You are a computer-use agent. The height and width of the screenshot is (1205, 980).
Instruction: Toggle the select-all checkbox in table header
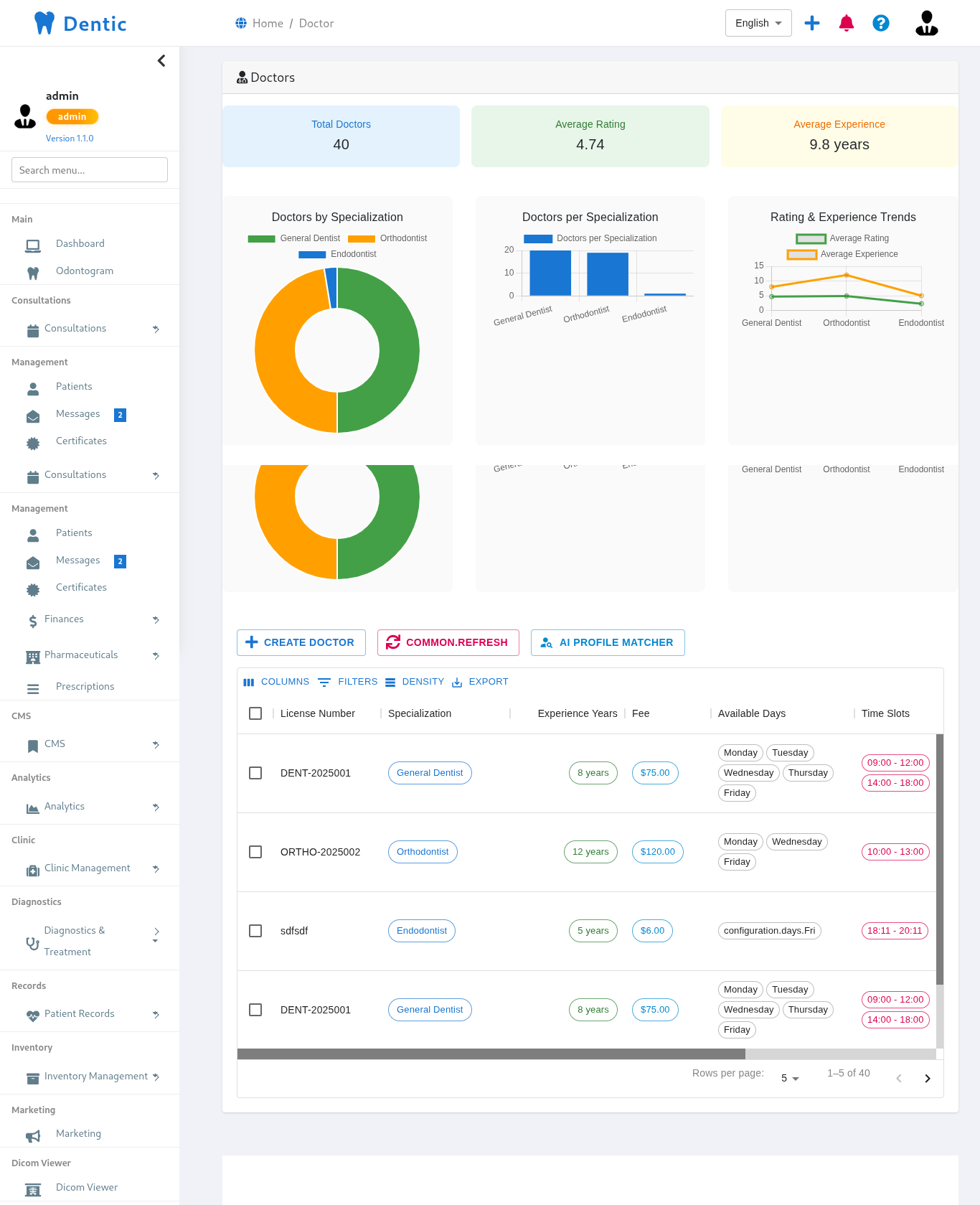point(255,713)
